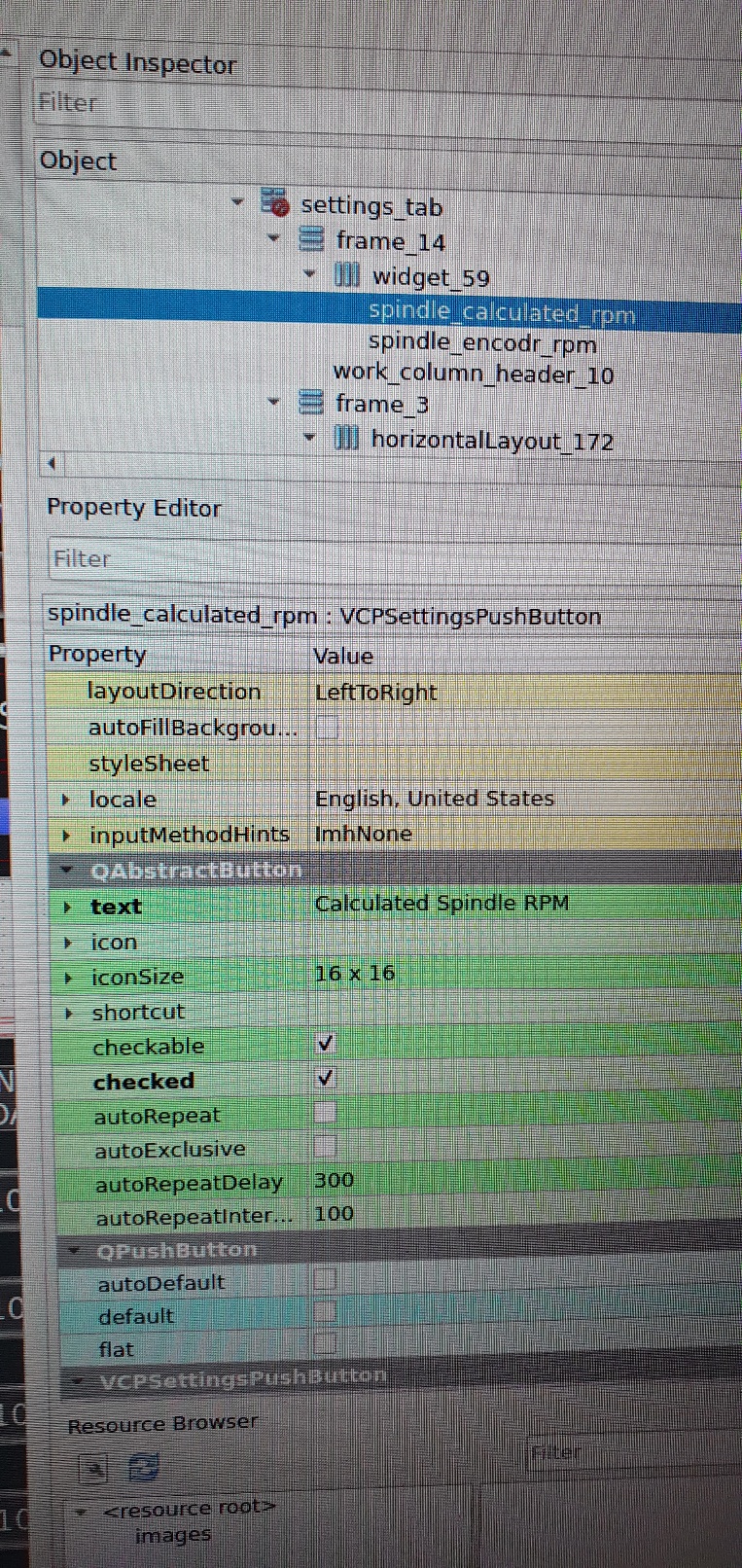
Task: Collapse the settings_tab tree node
Action: pyautogui.click(x=237, y=202)
